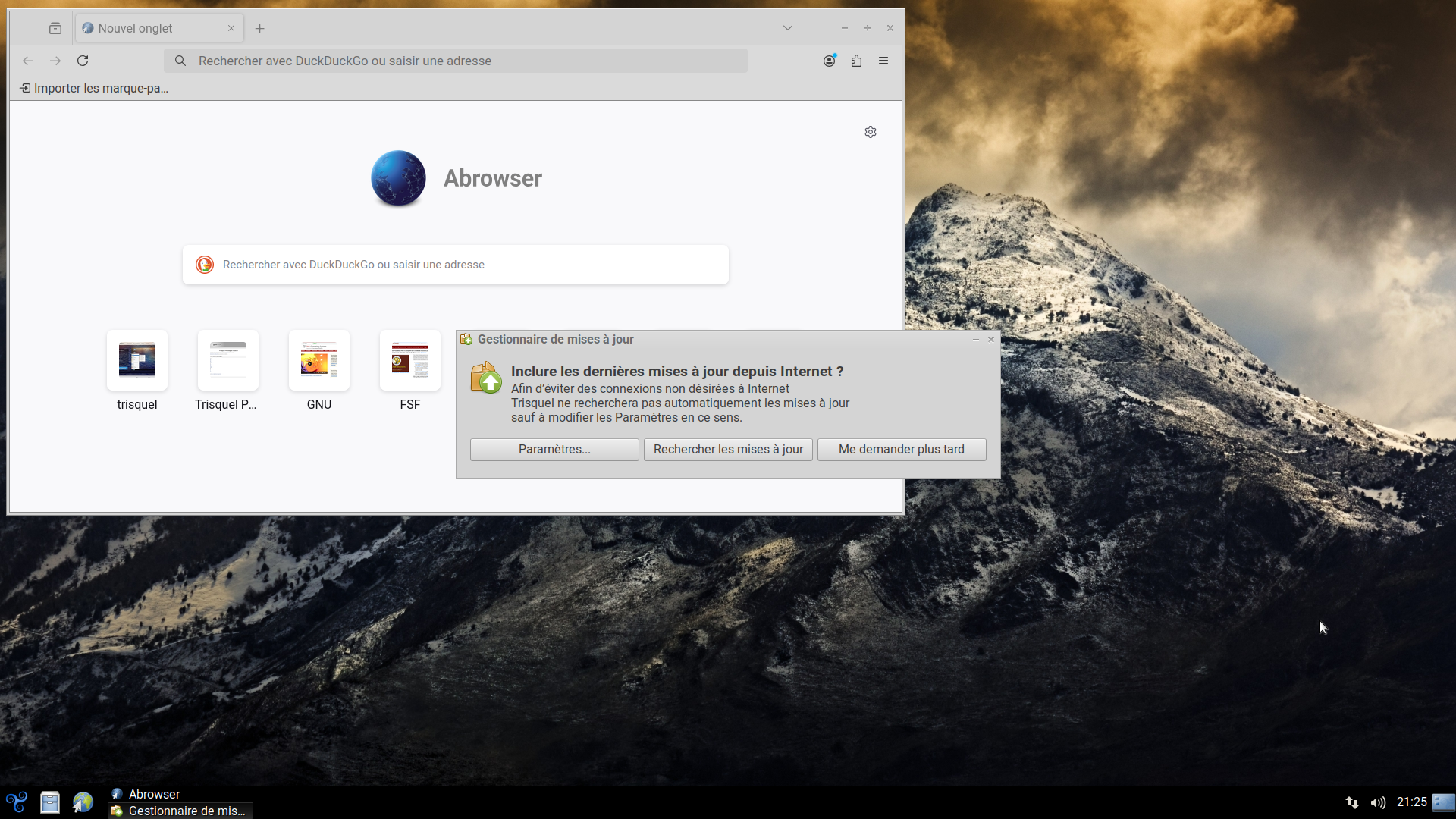
Task: Click the update dialog title bar icon
Action: click(x=466, y=340)
